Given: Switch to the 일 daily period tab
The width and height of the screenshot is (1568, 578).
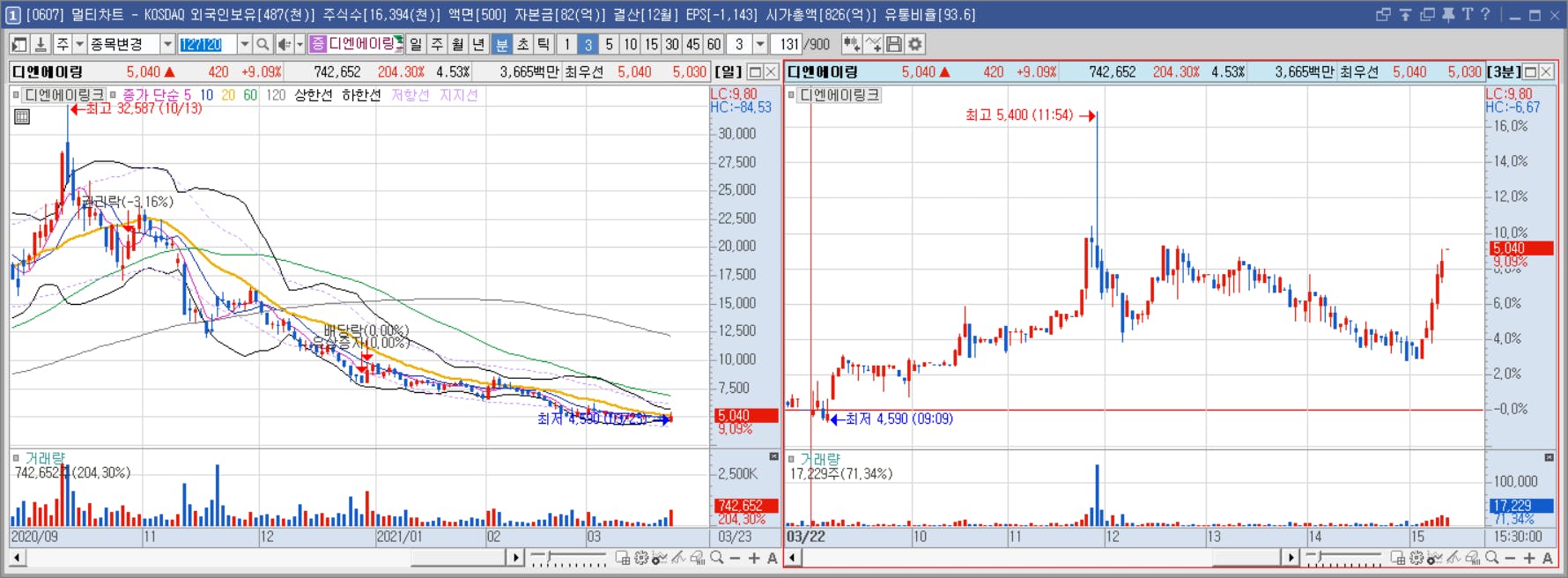Looking at the screenshot, I should pos(416,44).
